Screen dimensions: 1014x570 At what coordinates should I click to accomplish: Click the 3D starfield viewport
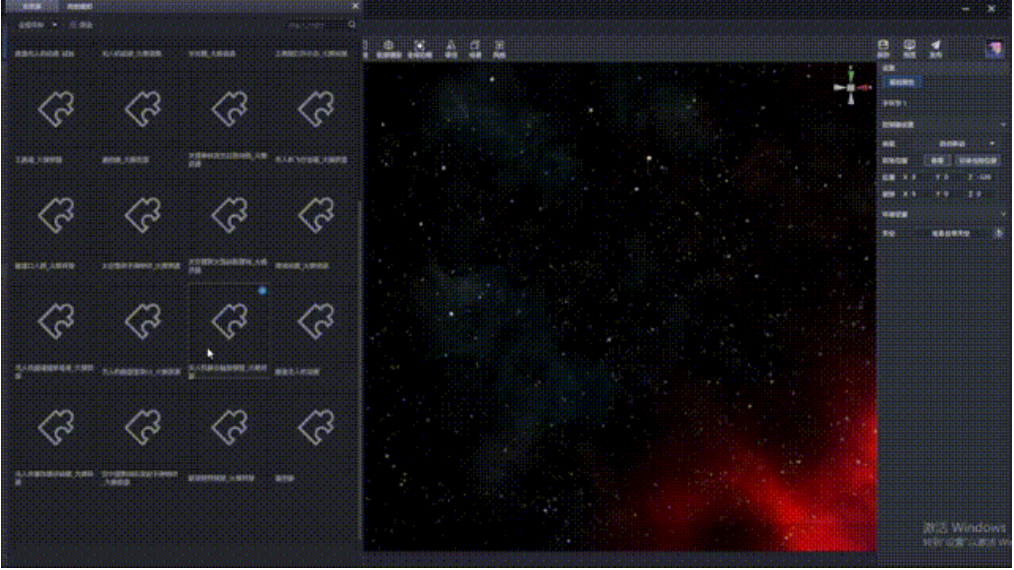pos(620,307)
